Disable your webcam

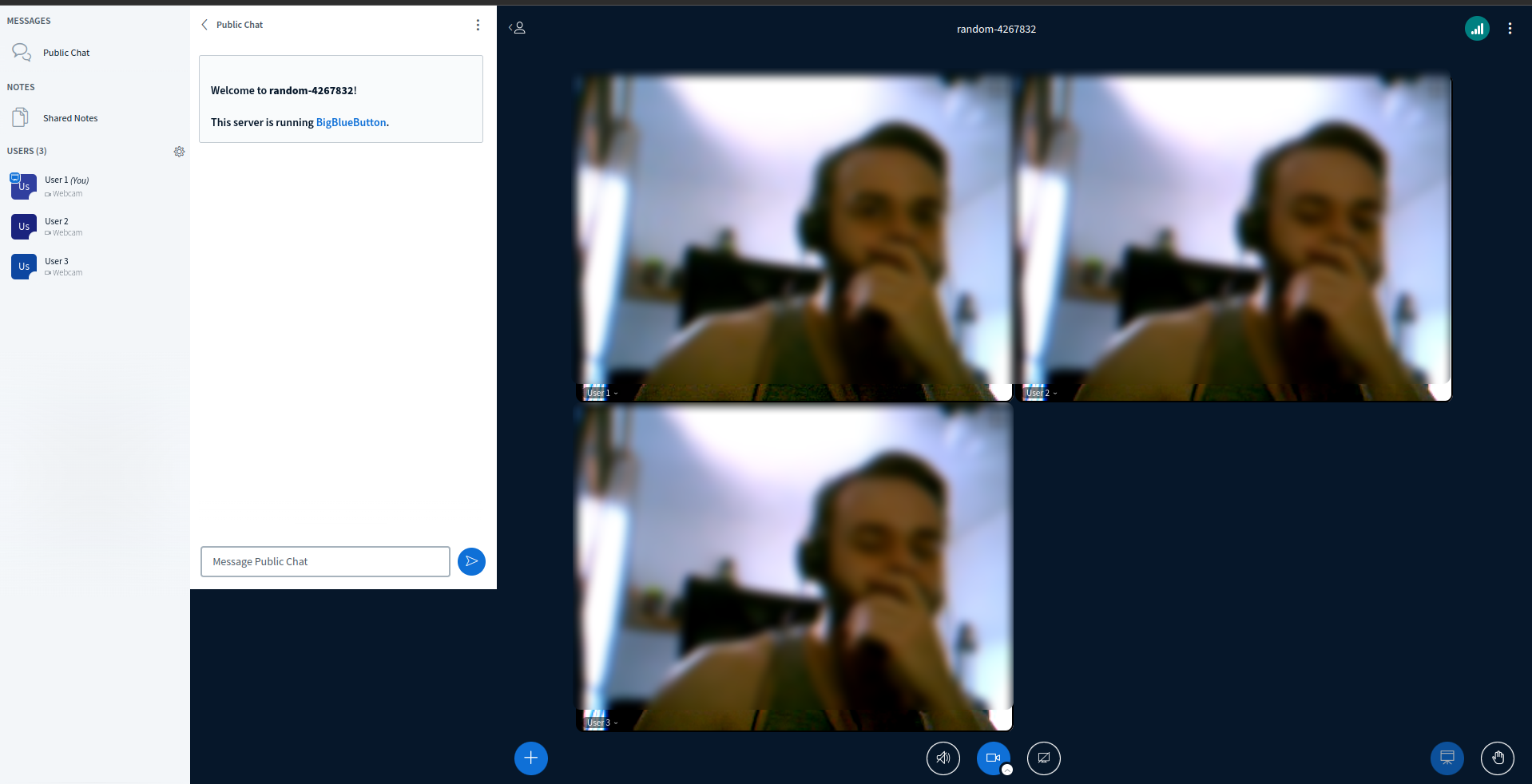pyautogui.click(x=993, y=758)
